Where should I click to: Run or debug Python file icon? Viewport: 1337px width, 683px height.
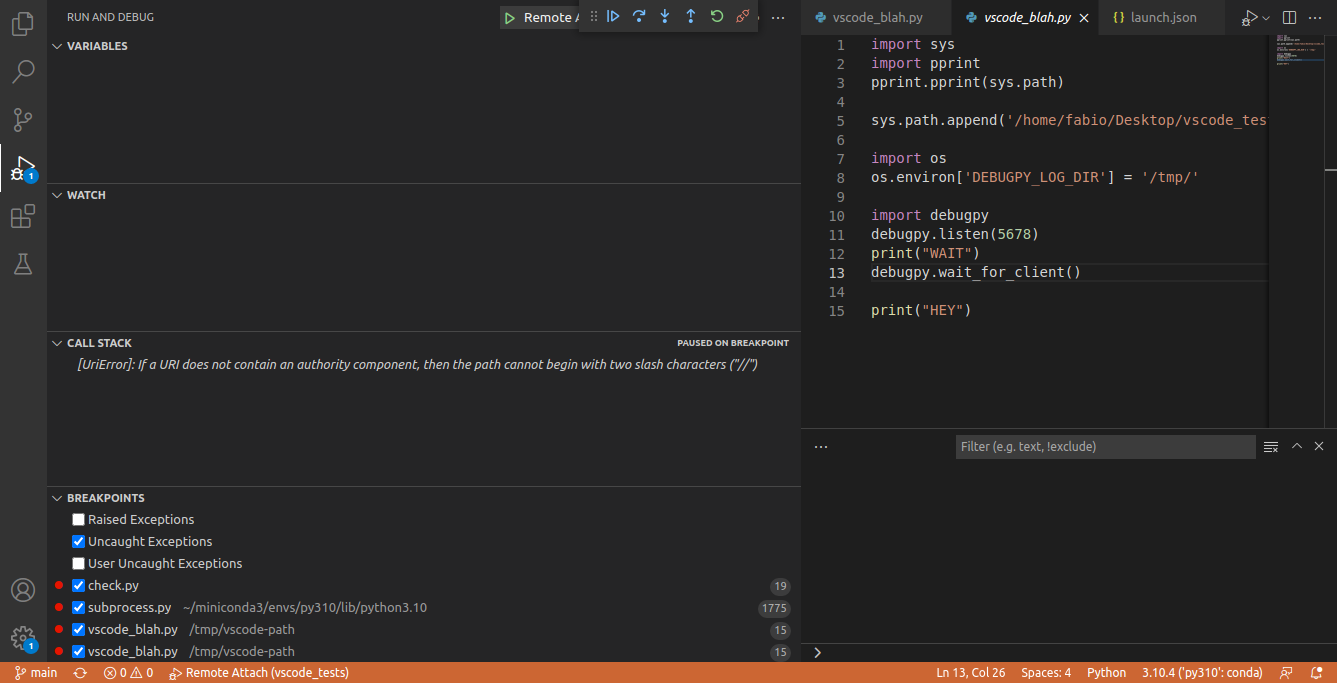[x=1249, y=18]
